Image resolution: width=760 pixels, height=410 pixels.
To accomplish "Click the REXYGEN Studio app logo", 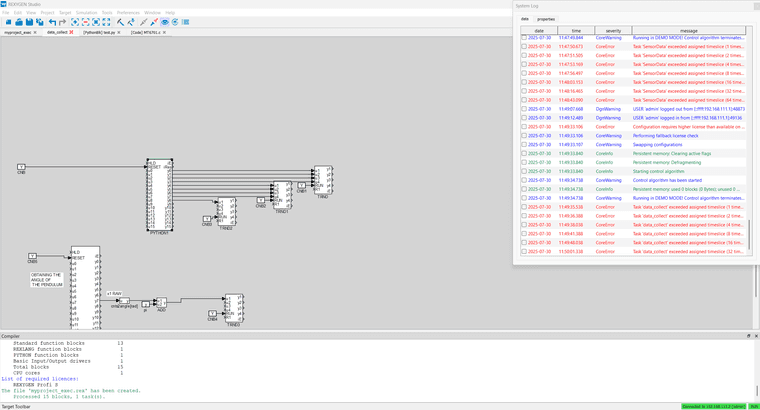I will (x=4, y=4).
